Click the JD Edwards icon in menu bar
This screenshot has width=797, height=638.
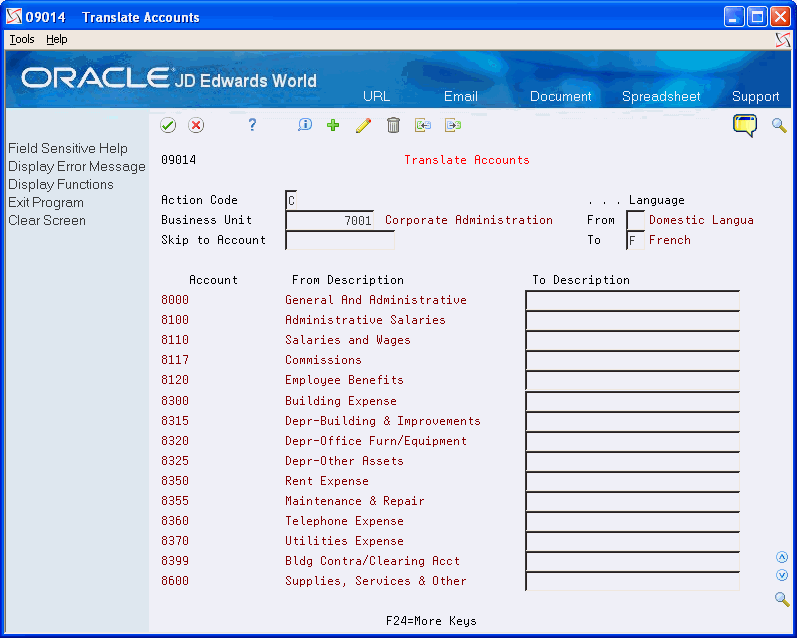(783, 40)
